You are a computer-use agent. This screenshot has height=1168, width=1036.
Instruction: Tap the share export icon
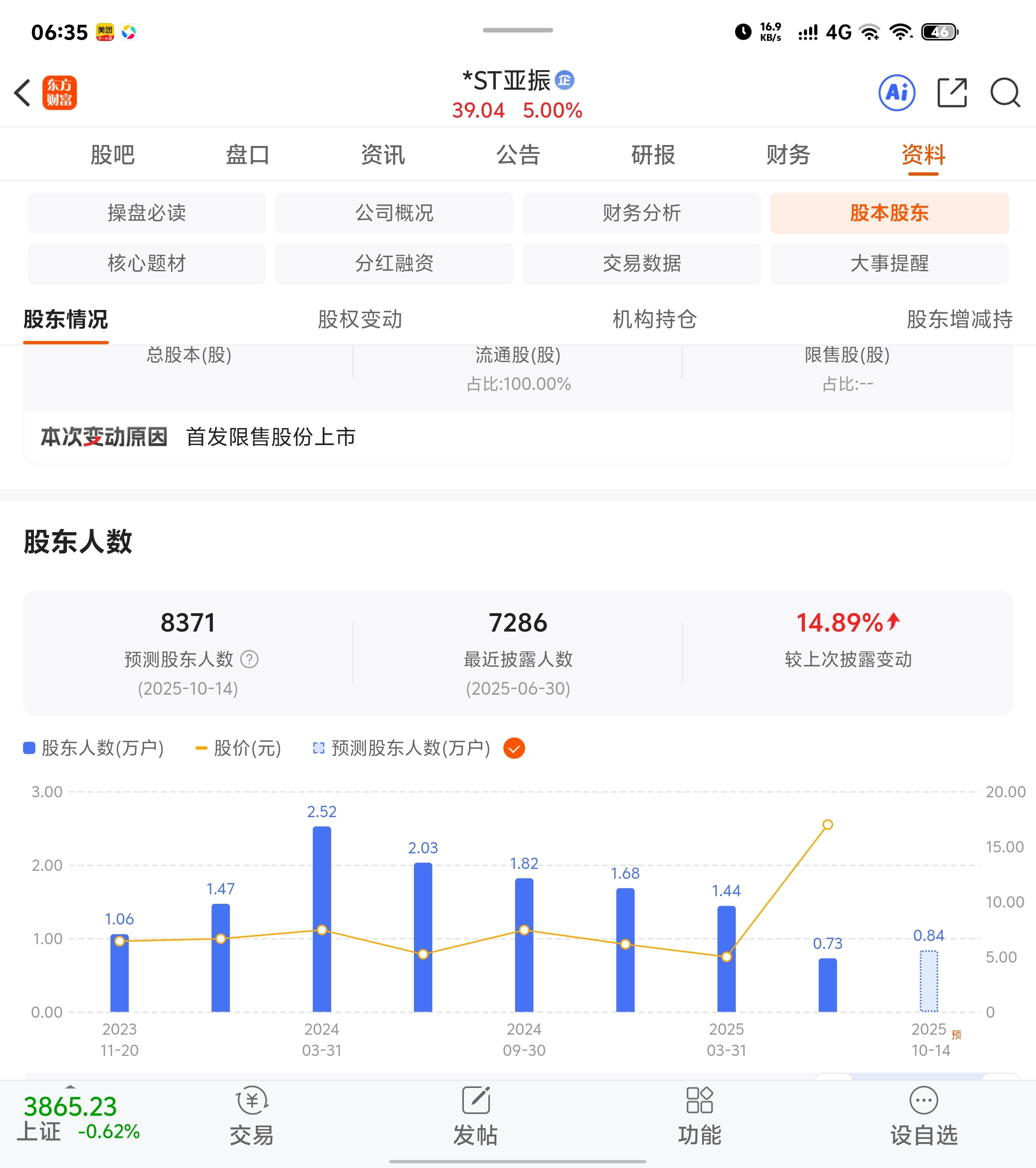pos(952,93)
